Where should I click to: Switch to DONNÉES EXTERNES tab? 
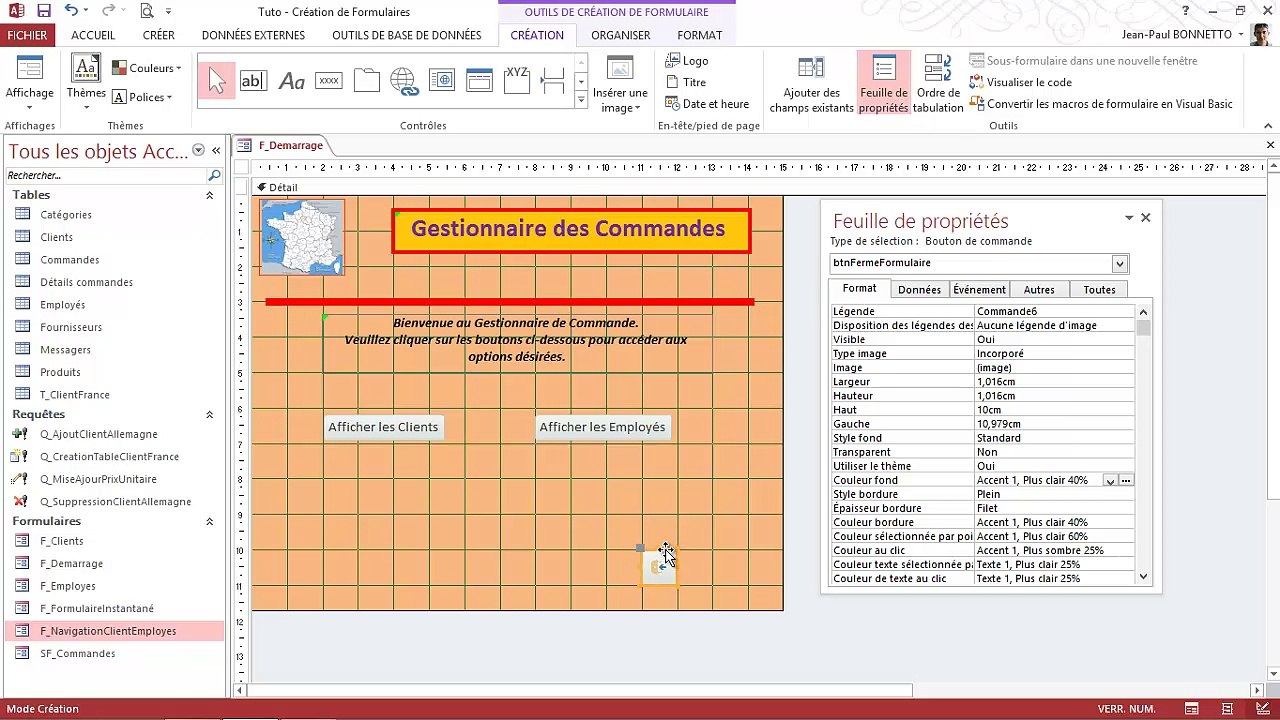tap(253, 35)
